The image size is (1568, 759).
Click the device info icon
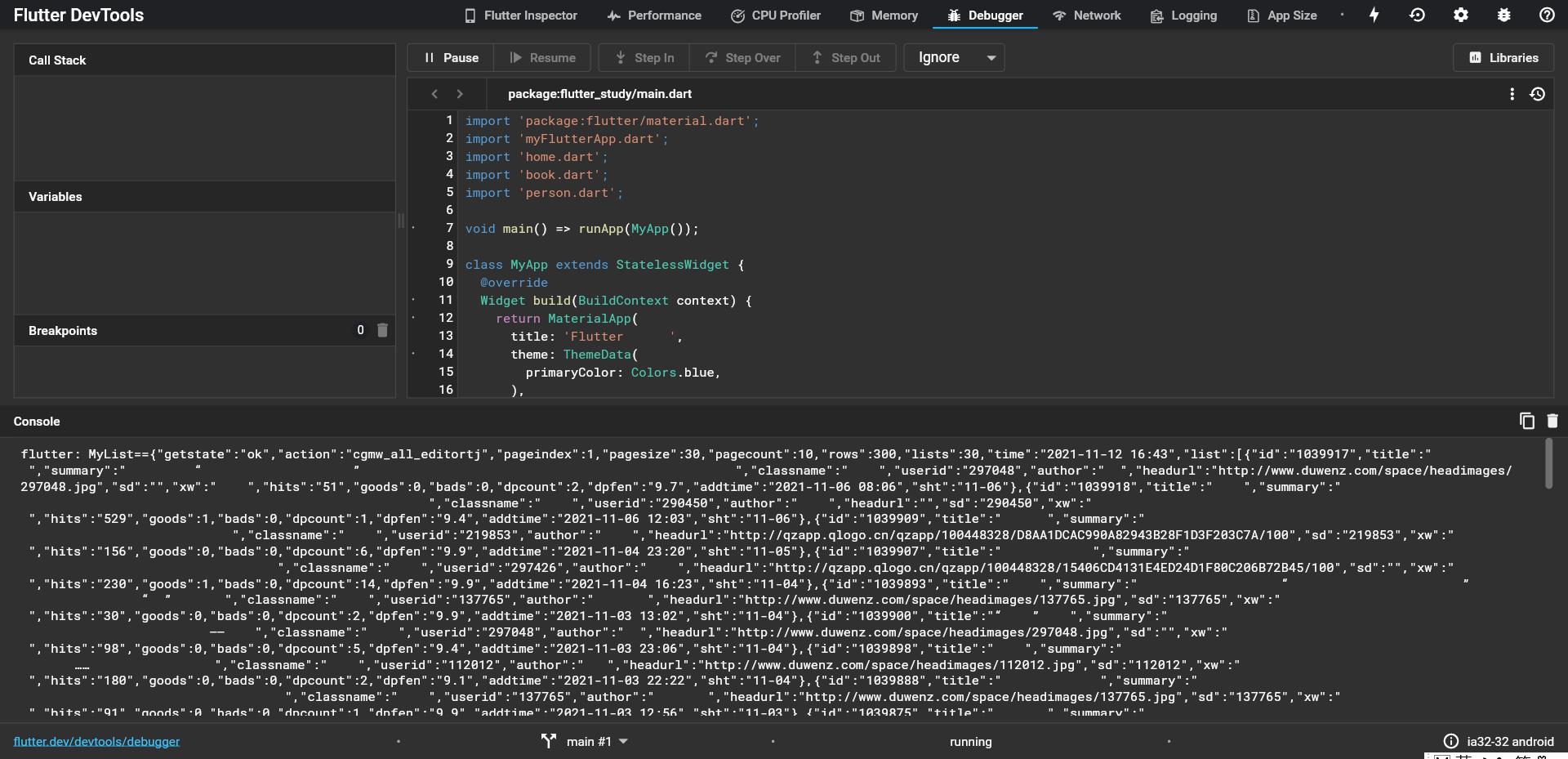pos(1450,741)
